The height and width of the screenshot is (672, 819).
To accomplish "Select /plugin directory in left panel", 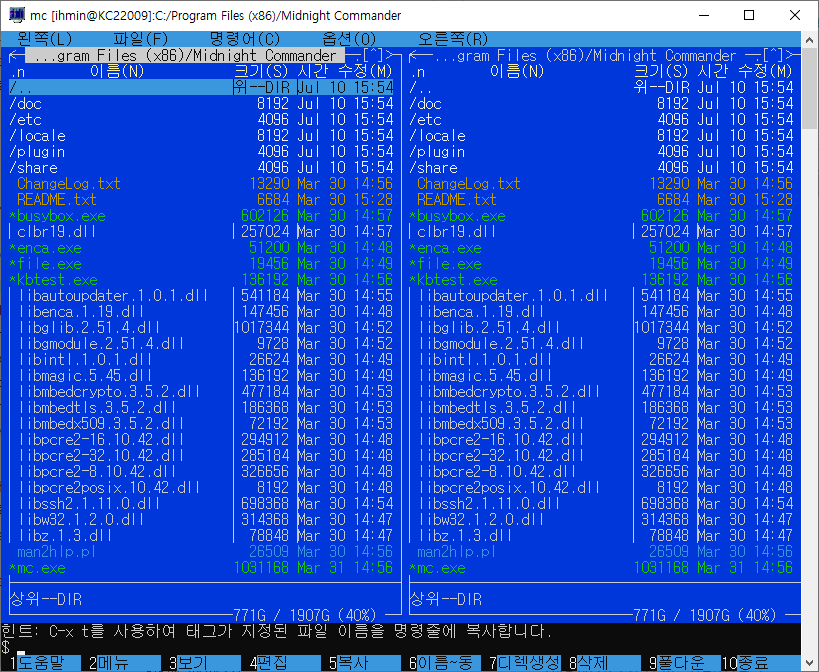I will tap(201, 151).
